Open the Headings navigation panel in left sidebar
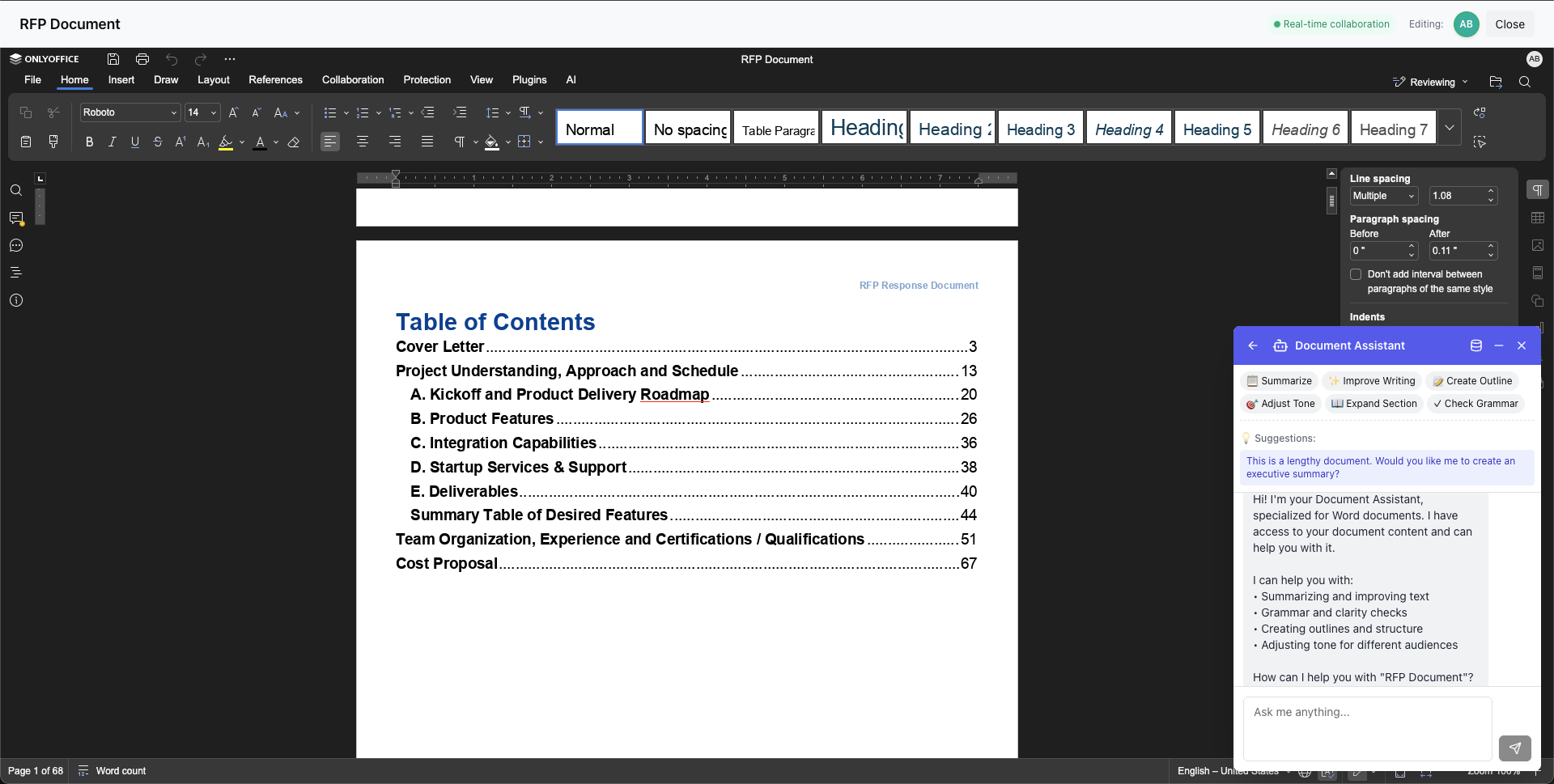Image resolution: width=1554 pixels, height=784 pixels. (16, 273)
